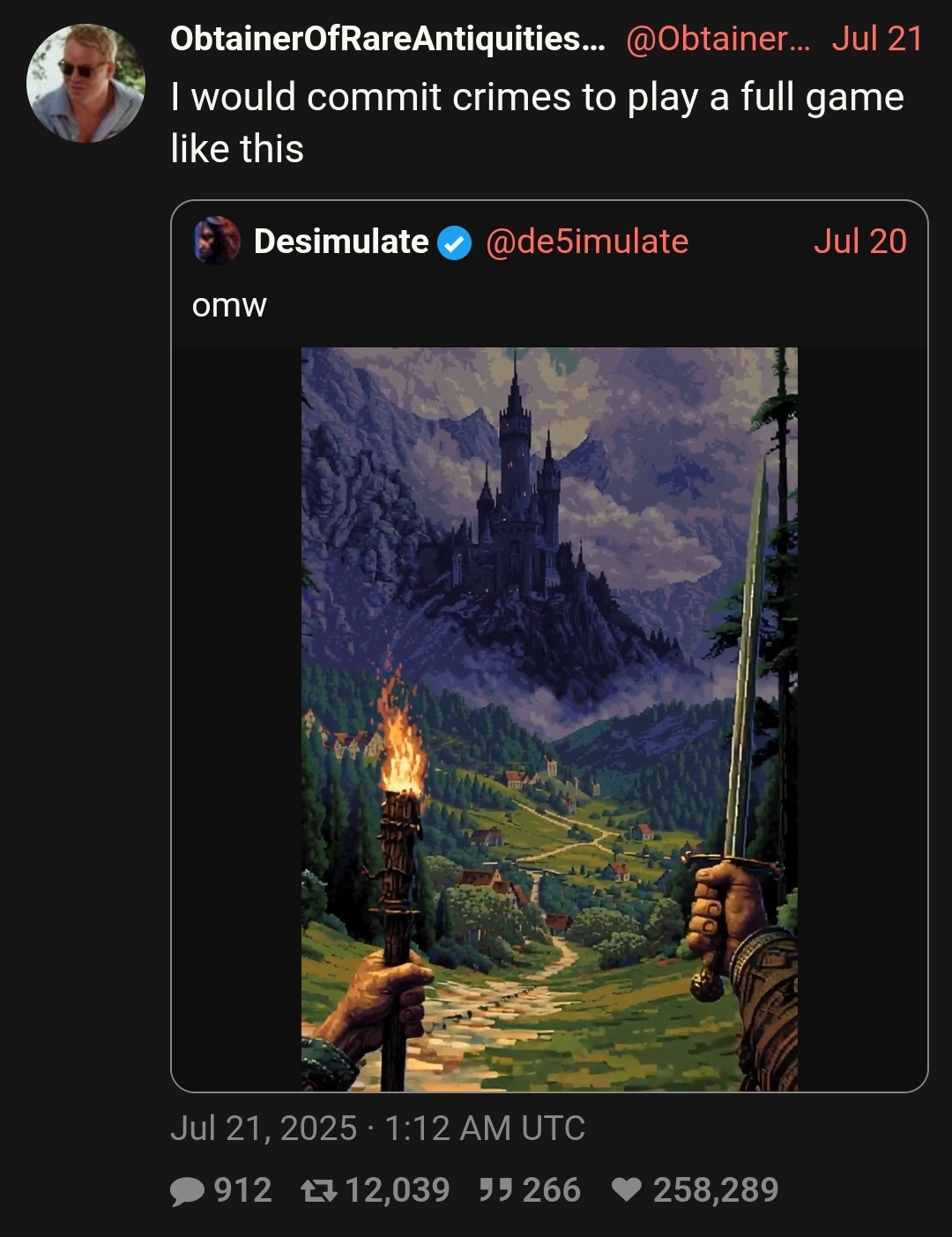Image resolution: width=952 pixels, height=1237 pixels.
Task: Click the quoted tweet's Jul 20 date
Action: click(859, 242)
